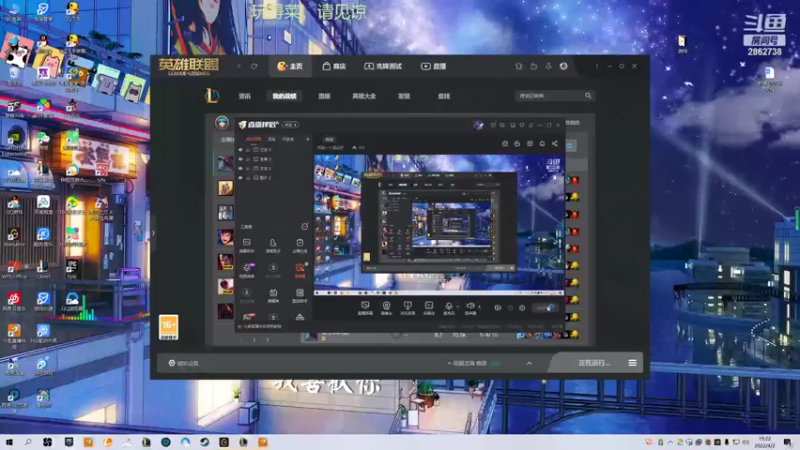Open the Windows Start menu
800x450 pixels.
coord(9,442)
